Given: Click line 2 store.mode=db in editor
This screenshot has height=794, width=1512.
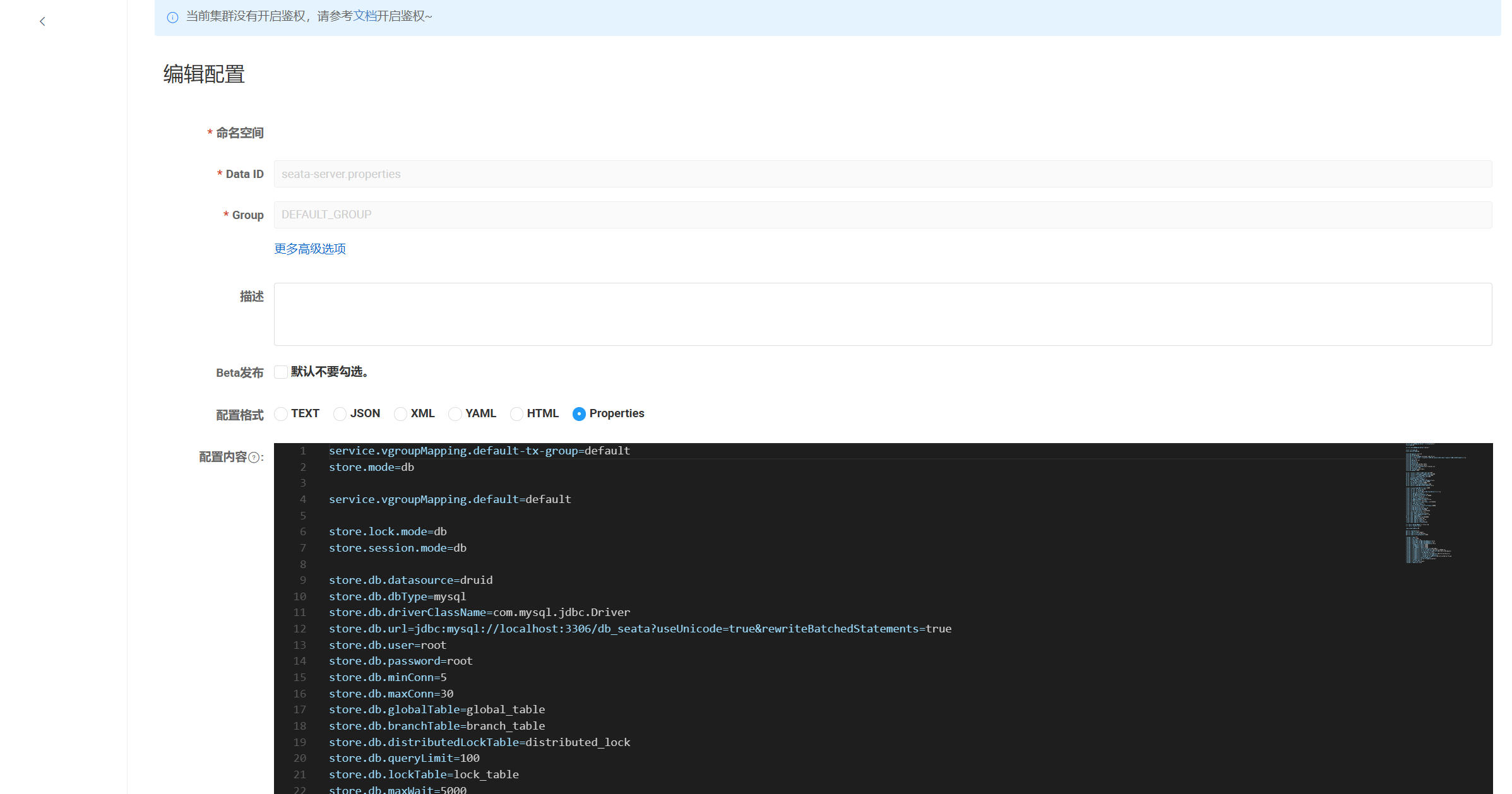Looking at the screenshot, I should pyautogui.click(x=372, y=467).
